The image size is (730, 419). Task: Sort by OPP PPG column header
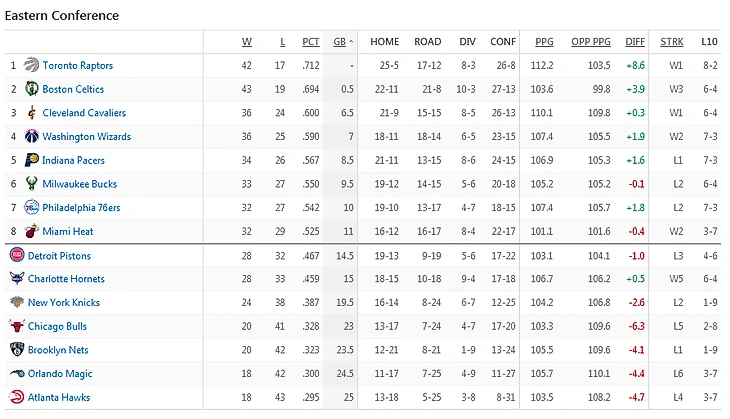591,42
